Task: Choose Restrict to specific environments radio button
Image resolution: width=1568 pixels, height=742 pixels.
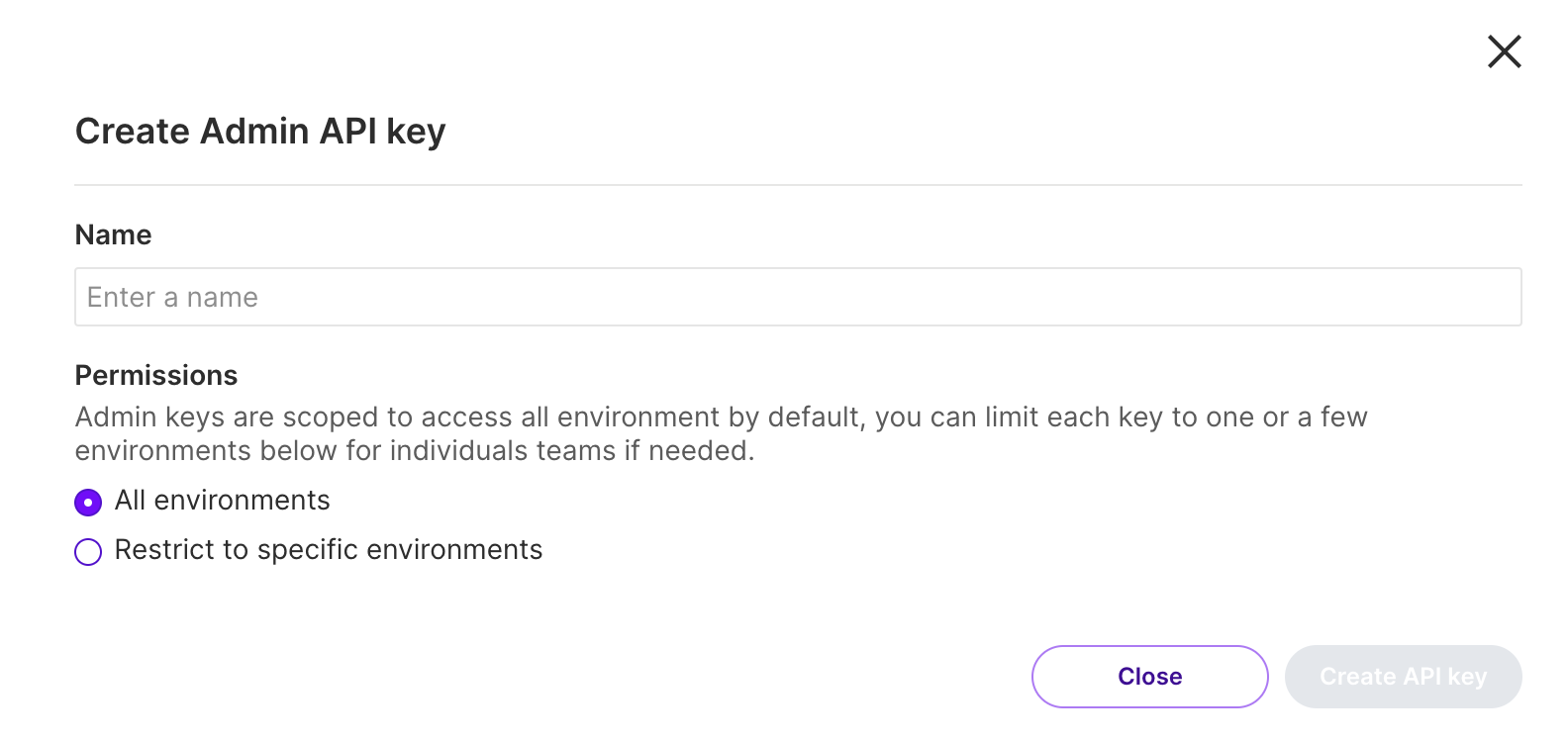Action: tap(88, 552)
